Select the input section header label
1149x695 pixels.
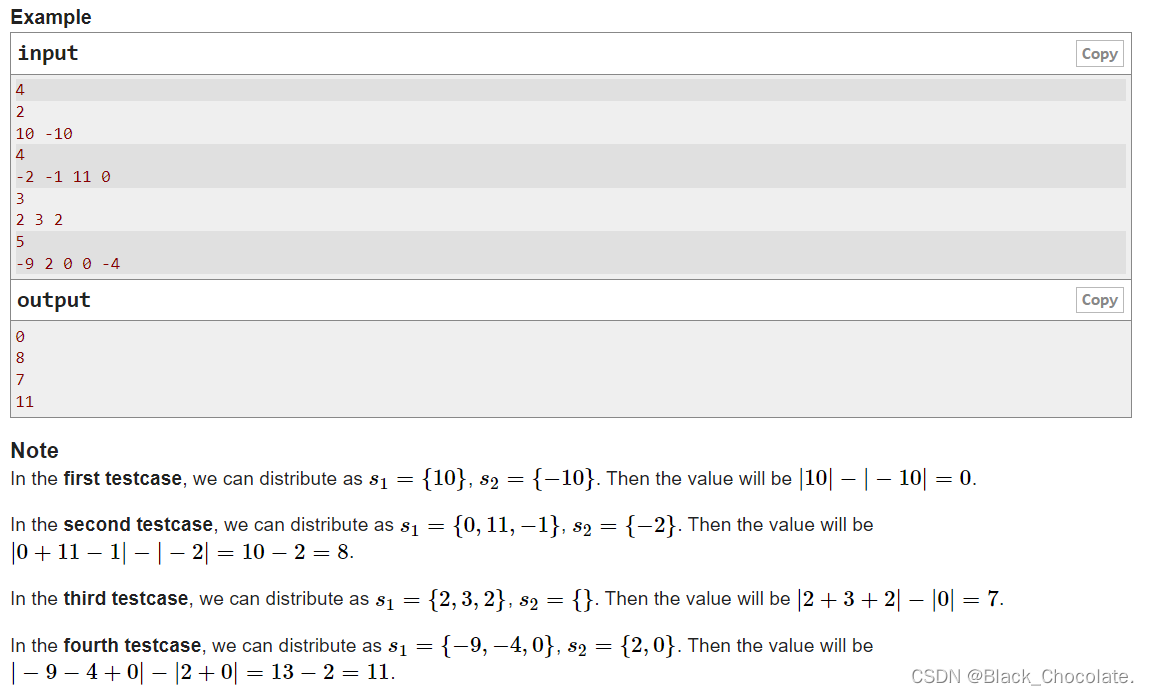click(47, 53)
